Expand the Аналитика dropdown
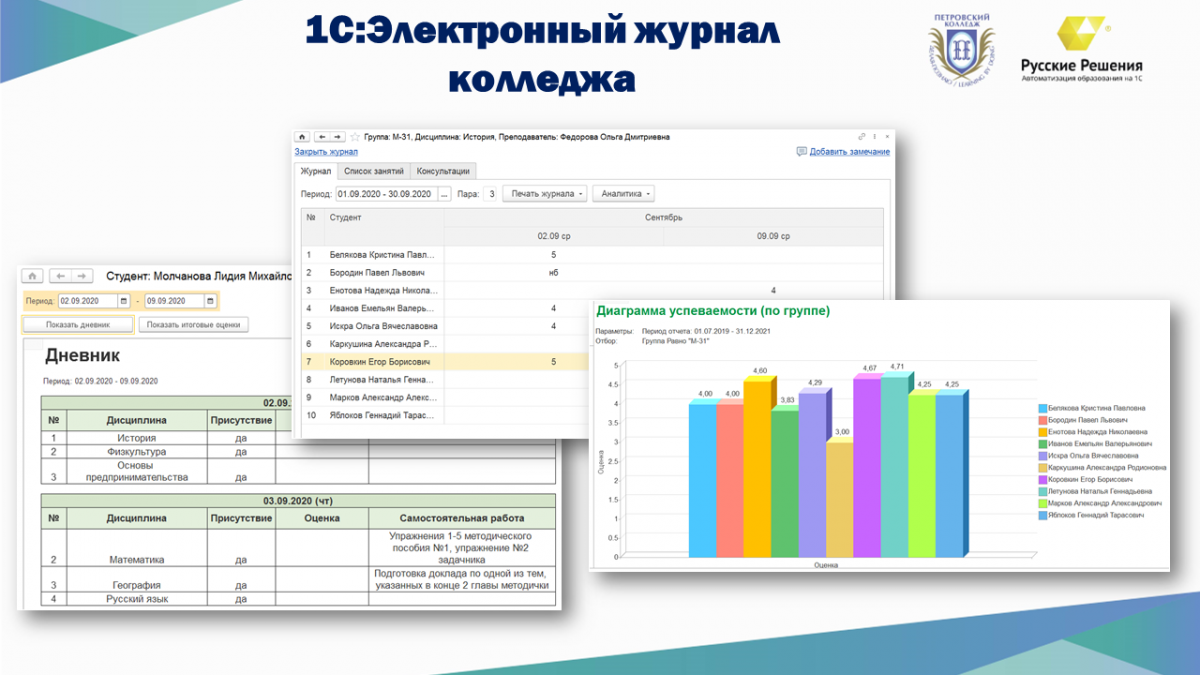This screenshot has height=675, width=1200. (624, 193)
